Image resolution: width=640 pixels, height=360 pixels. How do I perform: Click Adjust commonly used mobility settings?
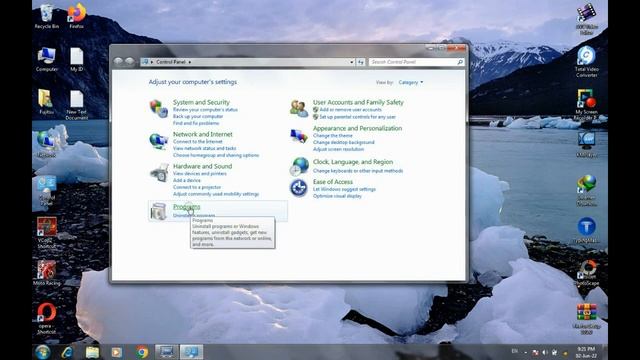(x=216, y=194)
